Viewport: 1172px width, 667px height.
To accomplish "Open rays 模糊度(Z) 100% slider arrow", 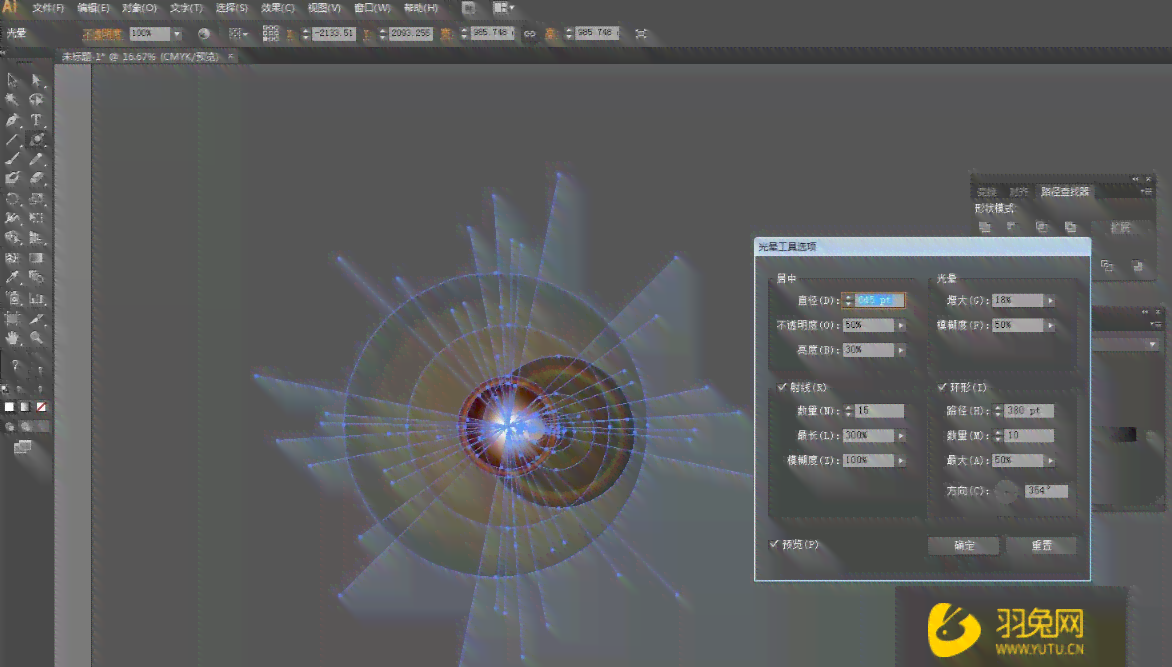I will tap(901, 461).
